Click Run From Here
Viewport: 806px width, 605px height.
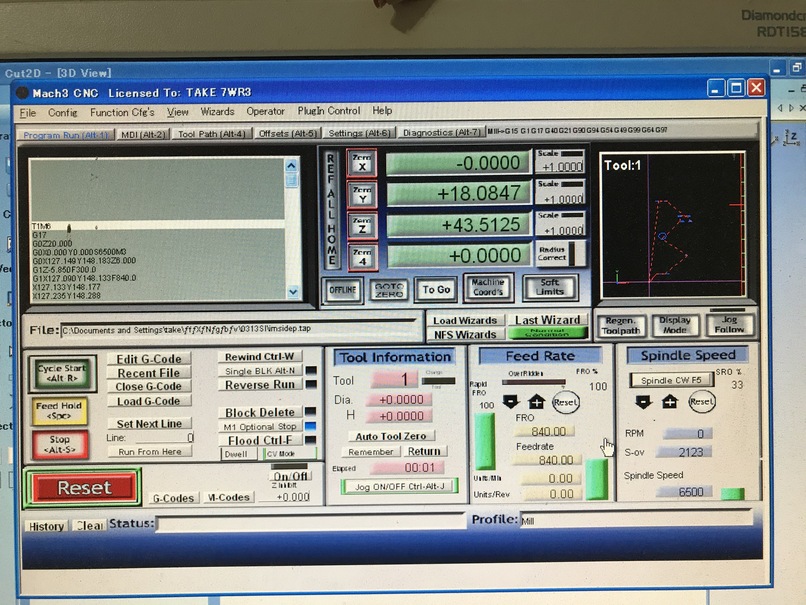coord(150,451)
